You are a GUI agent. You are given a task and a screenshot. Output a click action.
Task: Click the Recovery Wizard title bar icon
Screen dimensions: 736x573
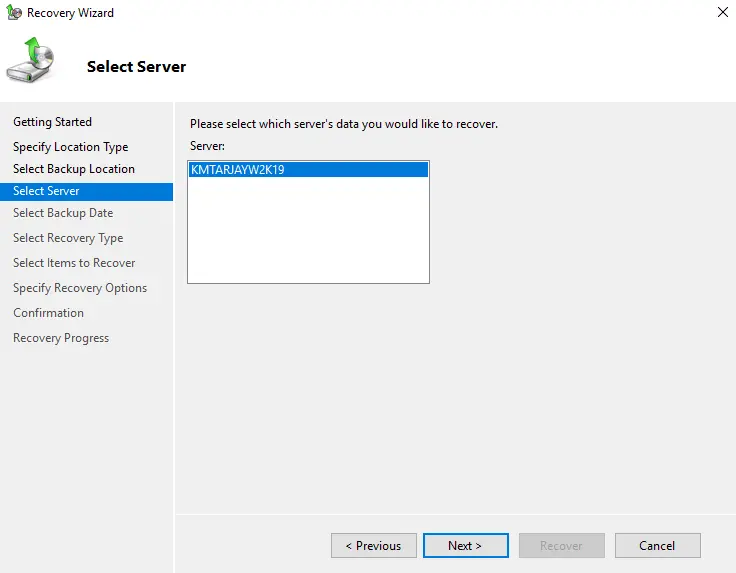pyautogui.click(x=14, y=13)
